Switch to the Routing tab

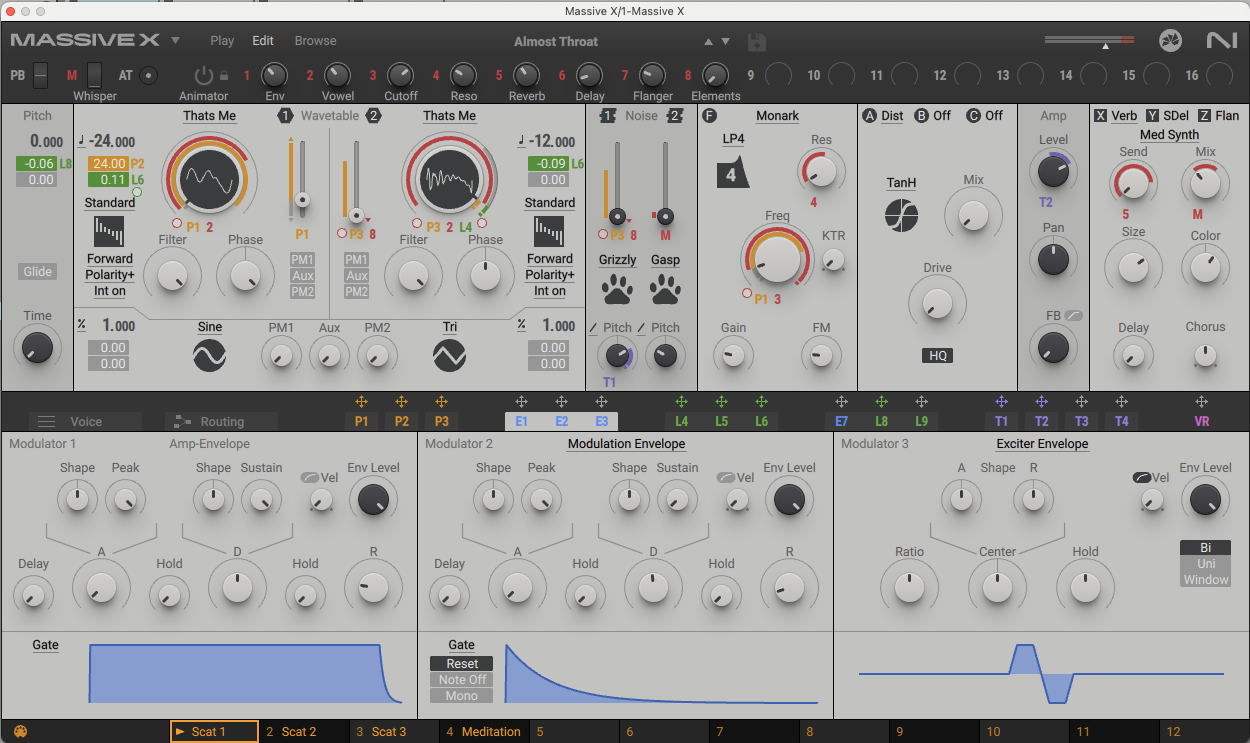222,421
